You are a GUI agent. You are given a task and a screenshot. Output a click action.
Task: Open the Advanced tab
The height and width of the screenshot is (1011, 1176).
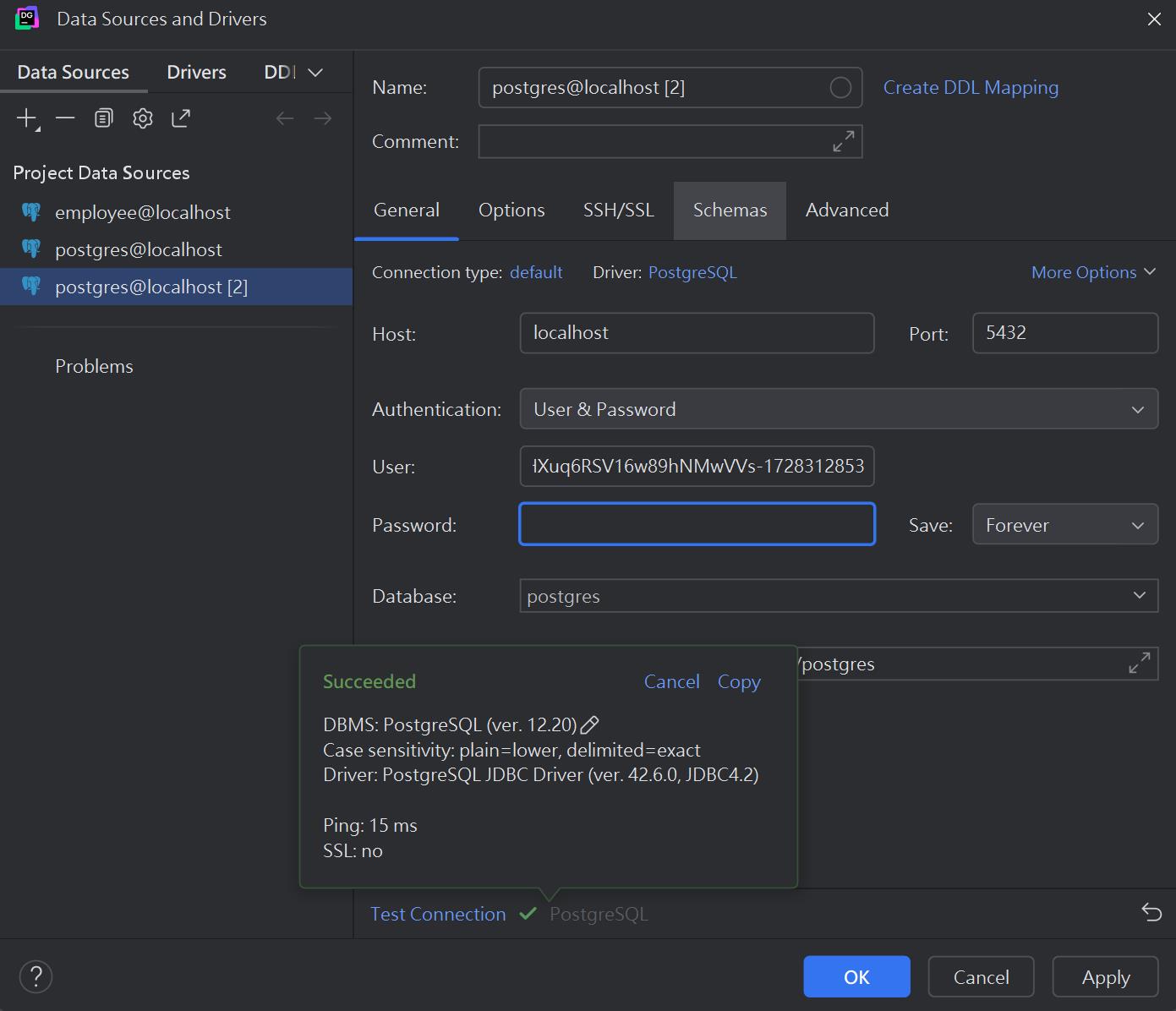coord(847,210)
